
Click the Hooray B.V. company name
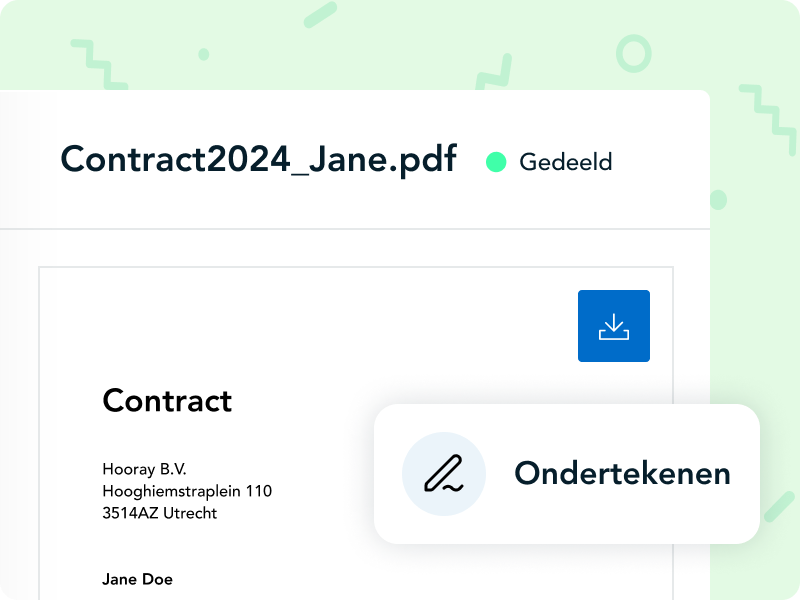144,469
